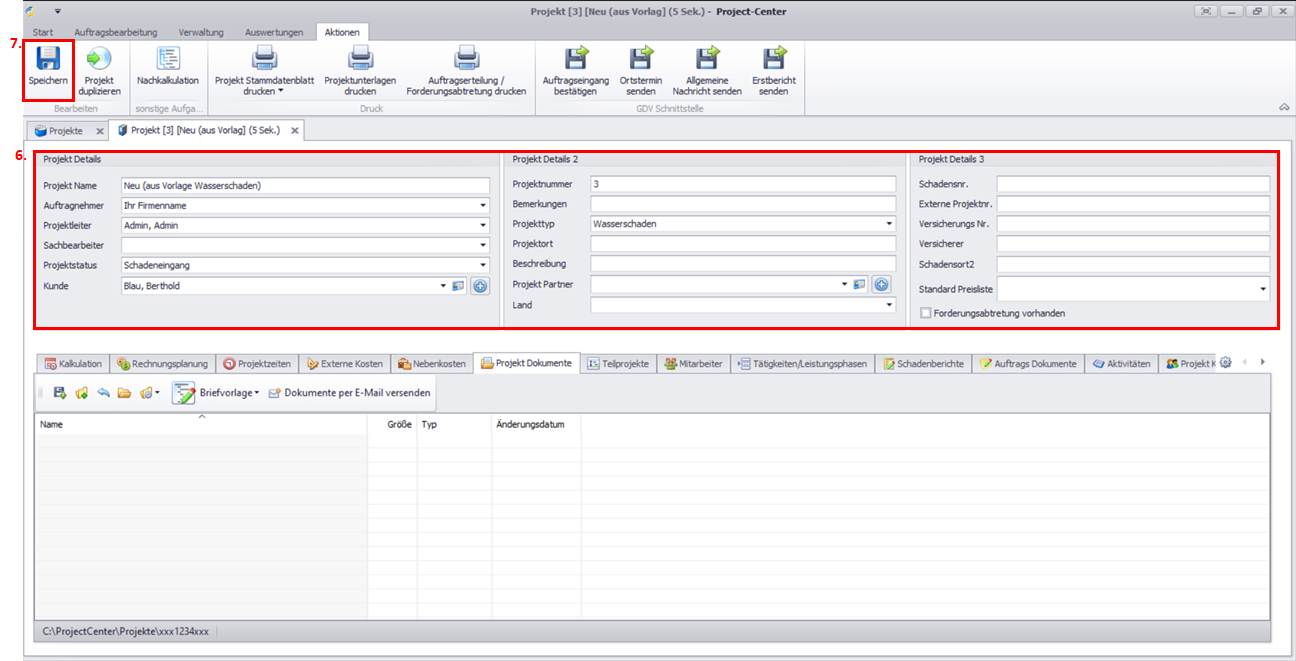This screenshot has height=661, width=1296.
Task: Click Auftragseingang bestätigen icon
Action: 576,59
